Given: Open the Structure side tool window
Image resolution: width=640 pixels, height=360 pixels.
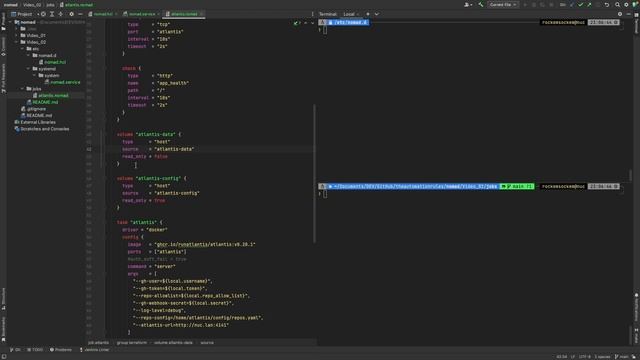Looking at the screenshot, I should point(3,299).
